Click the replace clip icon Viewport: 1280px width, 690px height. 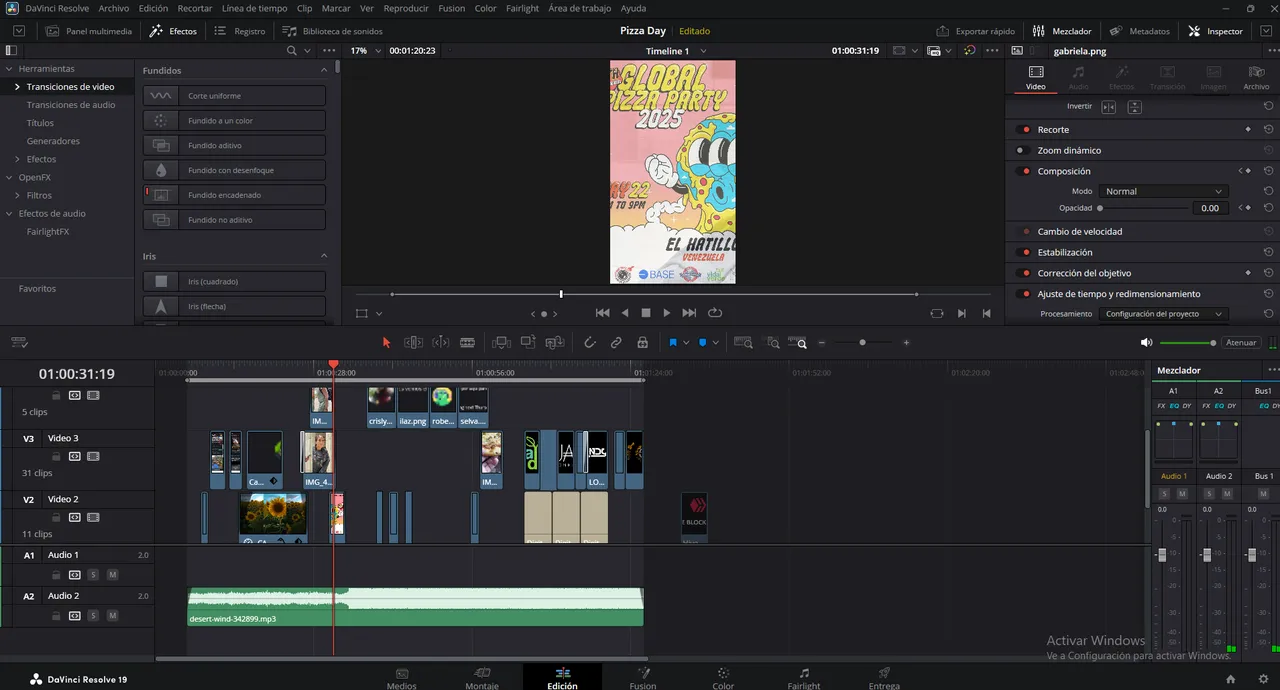[x=555, y=342]
